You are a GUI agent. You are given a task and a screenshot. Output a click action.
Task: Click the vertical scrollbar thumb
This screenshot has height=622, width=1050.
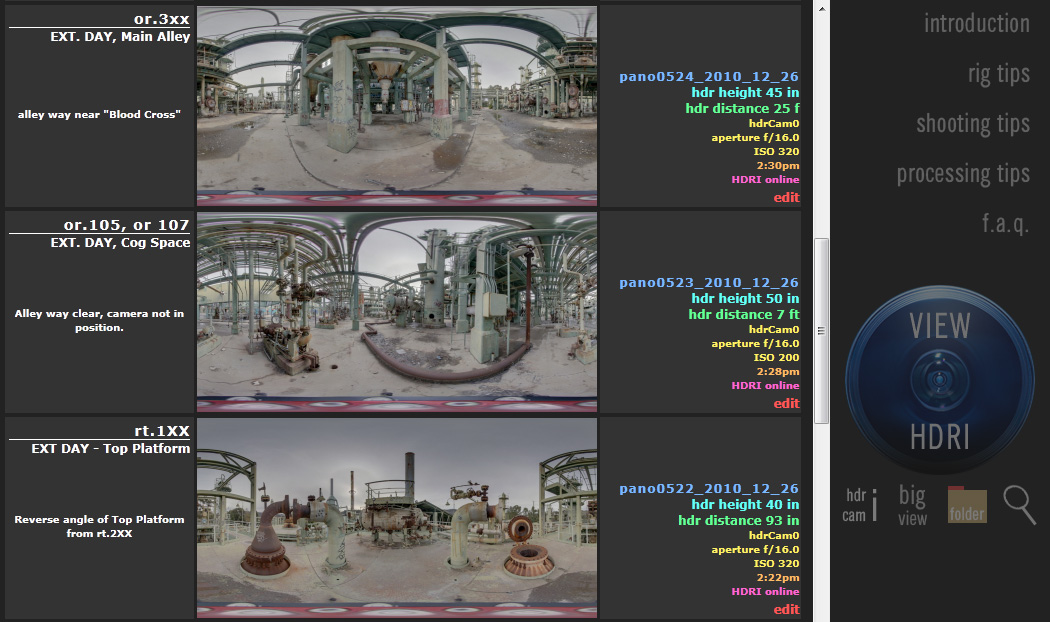[x=821, y=331]
